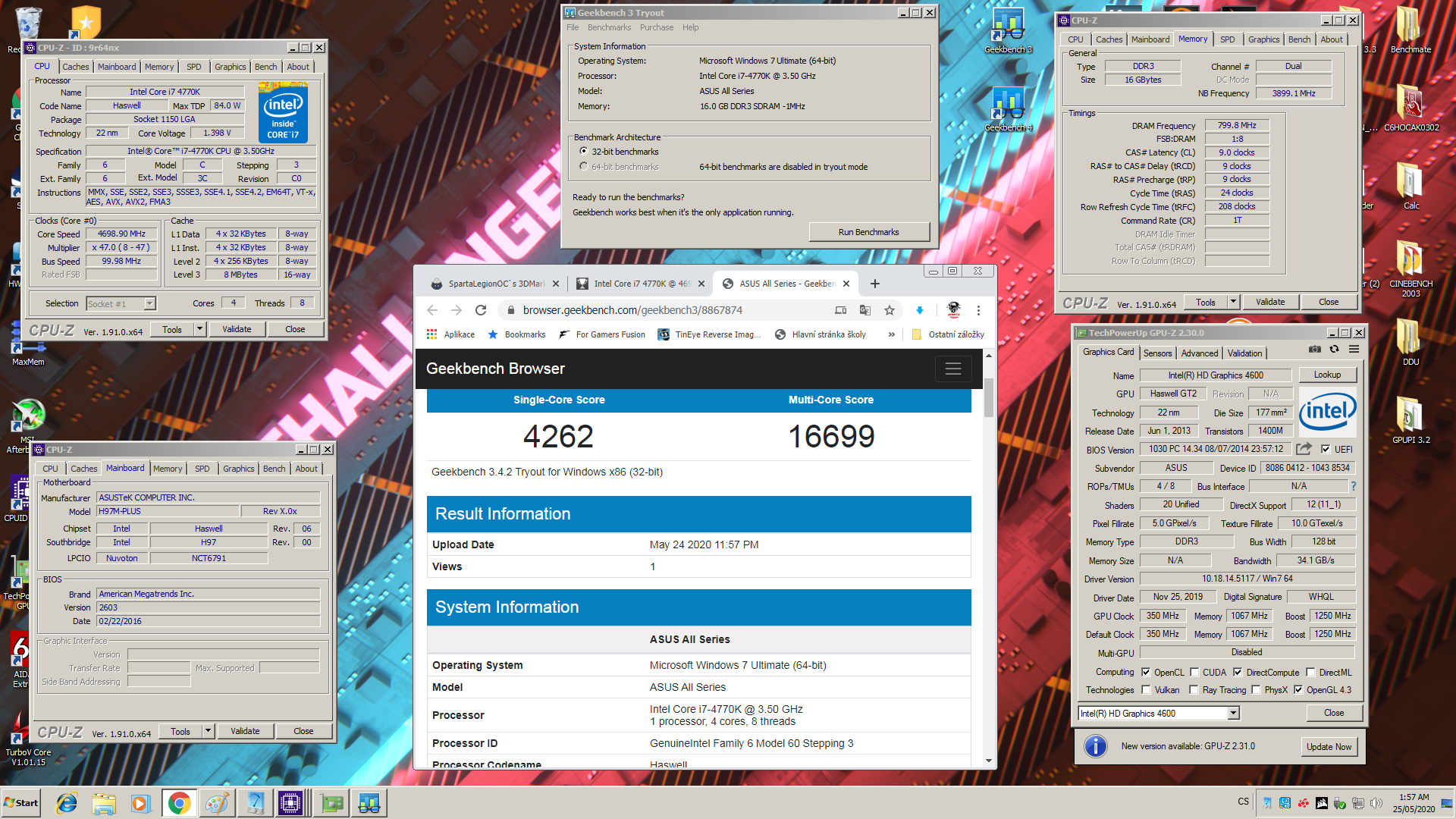
Task: Switch to Advanced tab in GPU-Z
Action: click(x=1200, y=353)
